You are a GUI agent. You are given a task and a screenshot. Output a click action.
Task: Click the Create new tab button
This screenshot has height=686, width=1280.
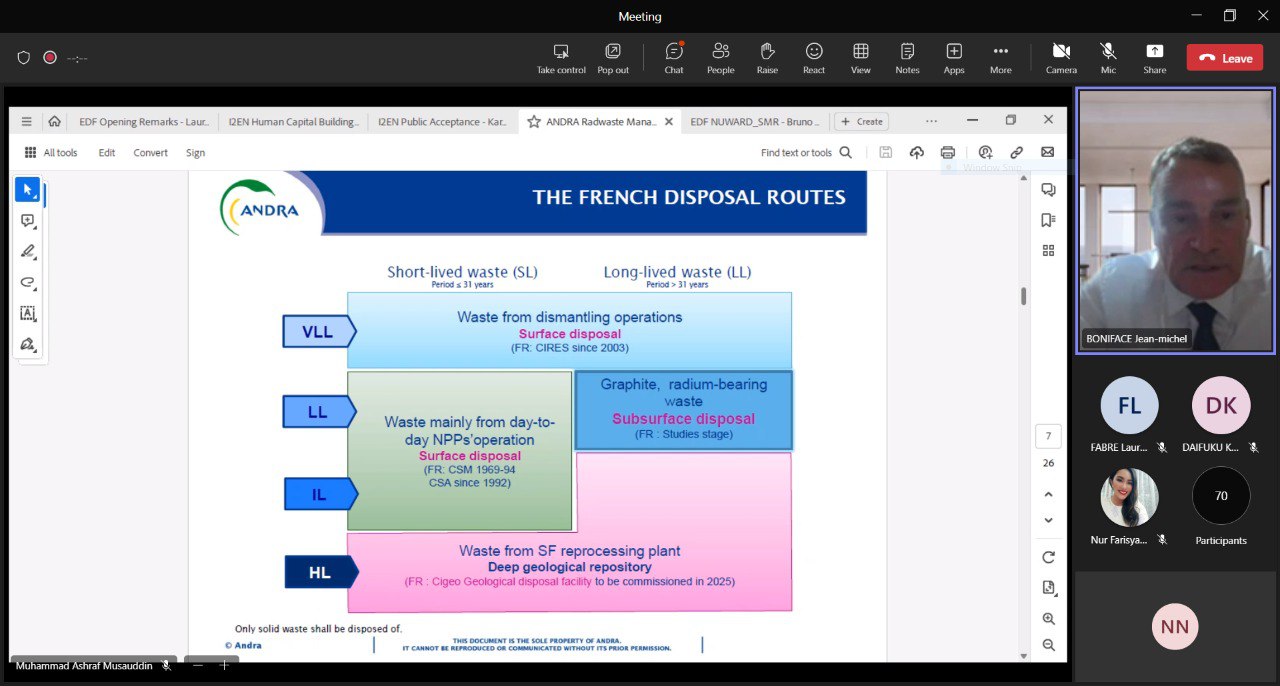861,122
